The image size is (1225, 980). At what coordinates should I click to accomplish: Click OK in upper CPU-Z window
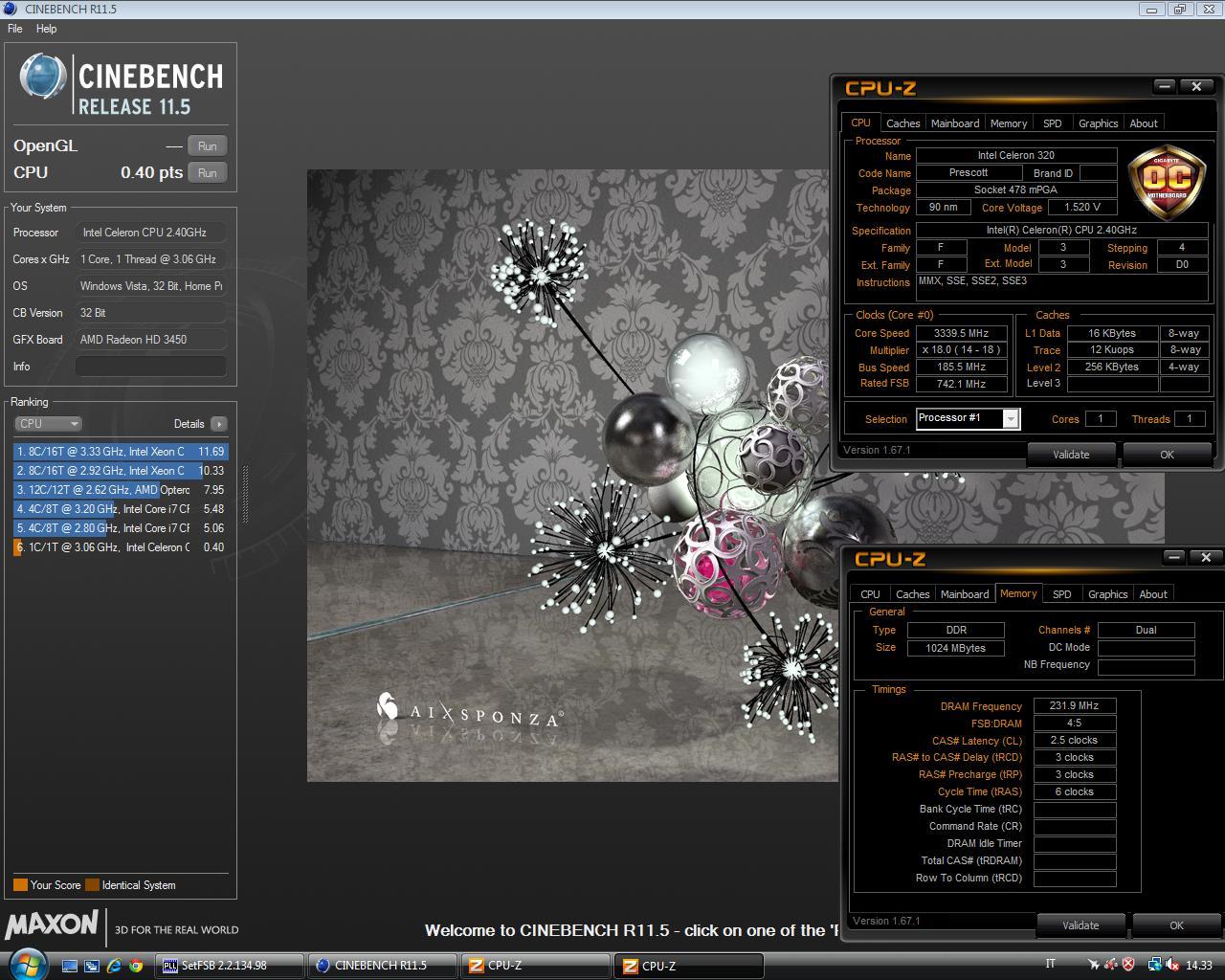[1167, 455]
